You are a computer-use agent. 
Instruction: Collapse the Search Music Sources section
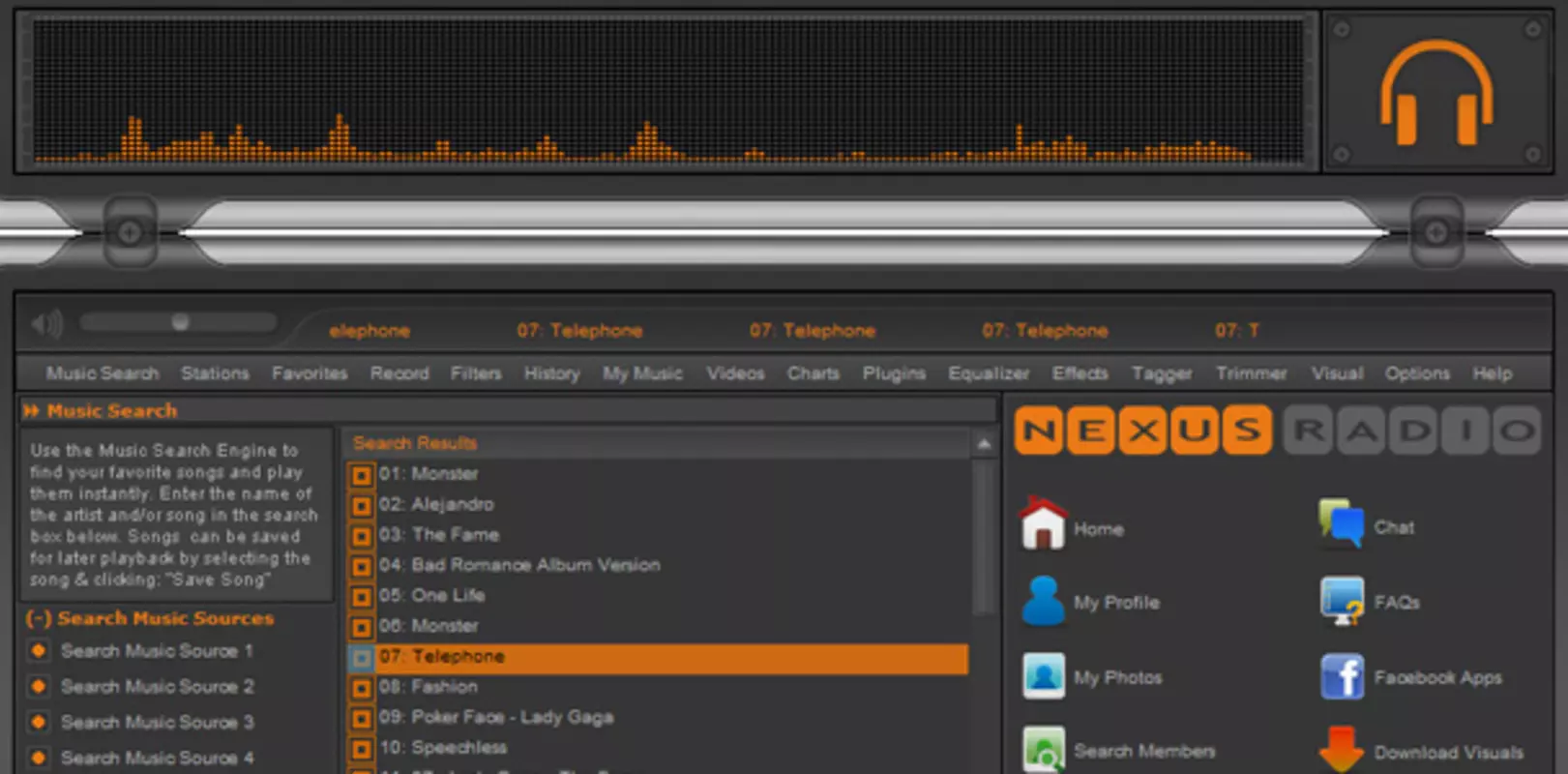39,618
